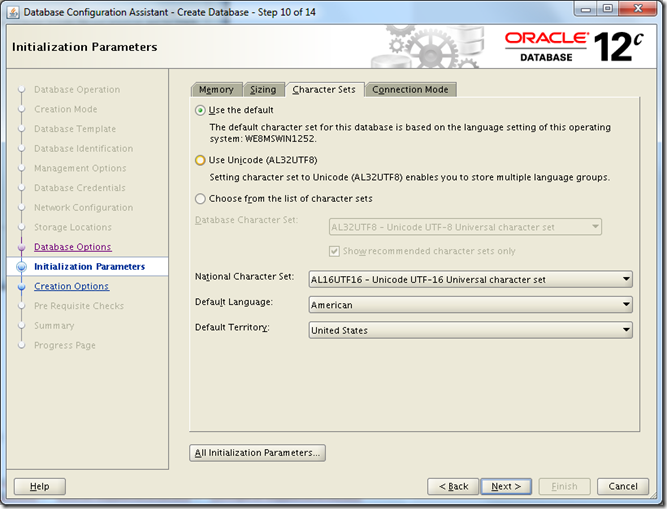Screen dimensions: 667x509
Task: Select Use Unicode (AL32UTF8) option
Action: click(201, 160)
